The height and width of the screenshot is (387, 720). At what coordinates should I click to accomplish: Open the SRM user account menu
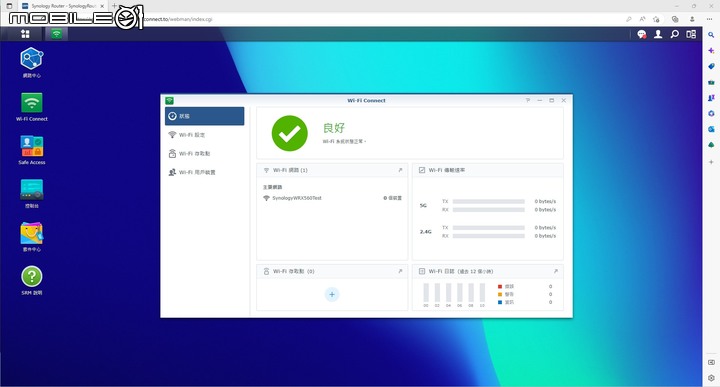[658, 34]
